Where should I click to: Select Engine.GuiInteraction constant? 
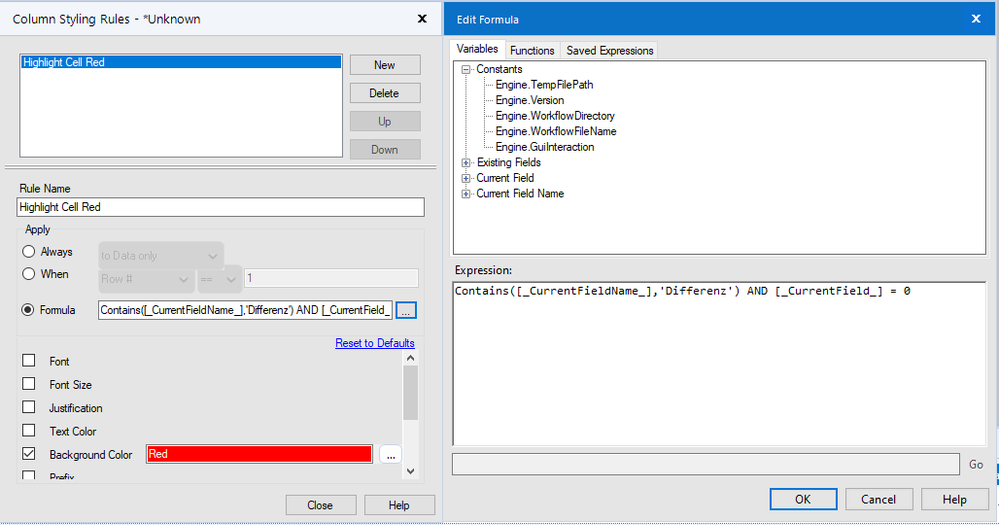545,147
